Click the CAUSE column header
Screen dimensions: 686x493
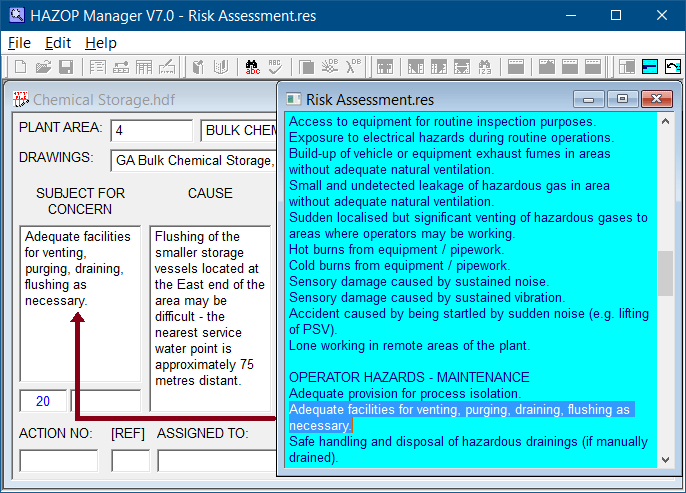click(x=210, y=193)
